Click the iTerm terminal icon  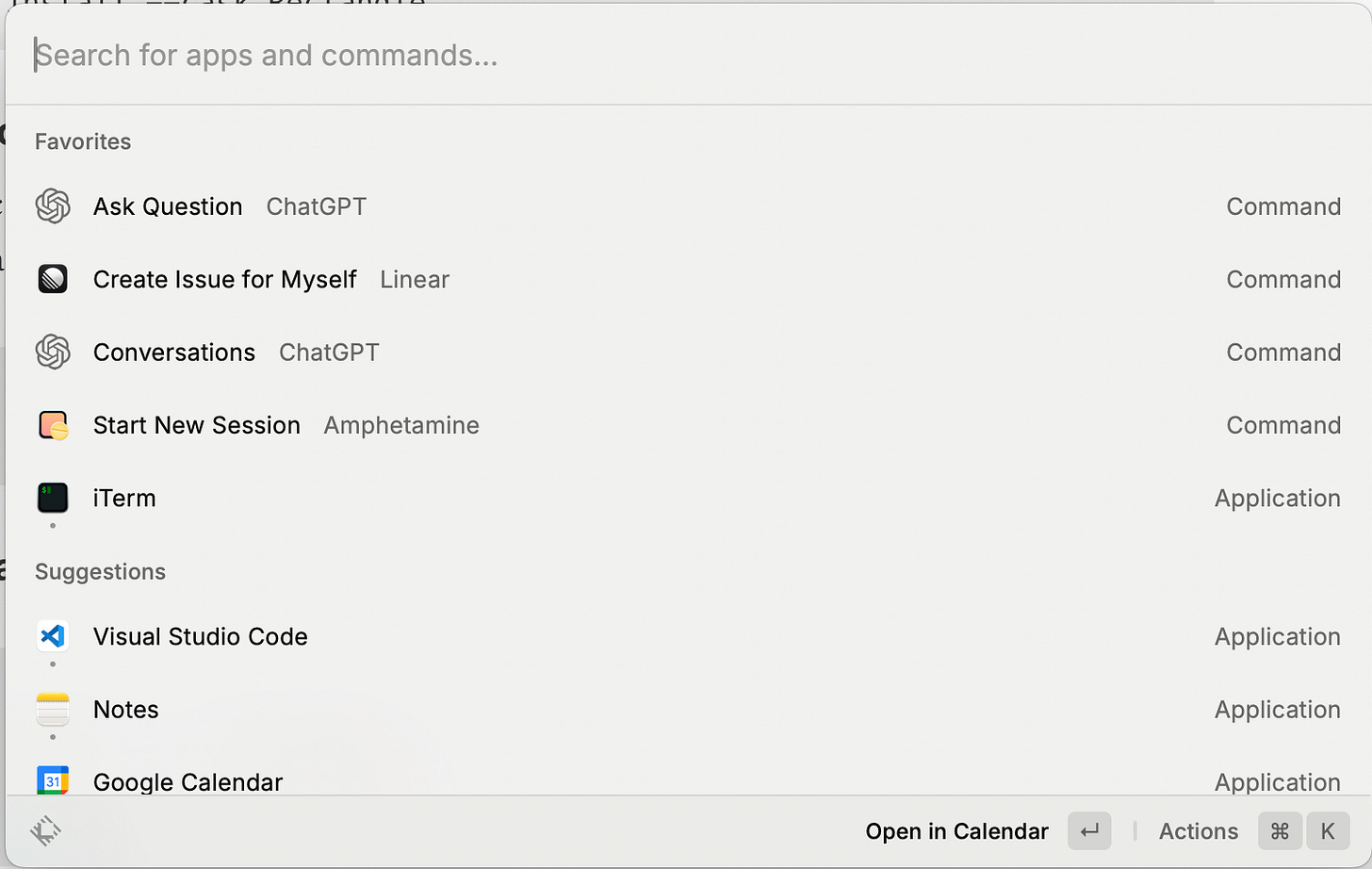point(53,498)
